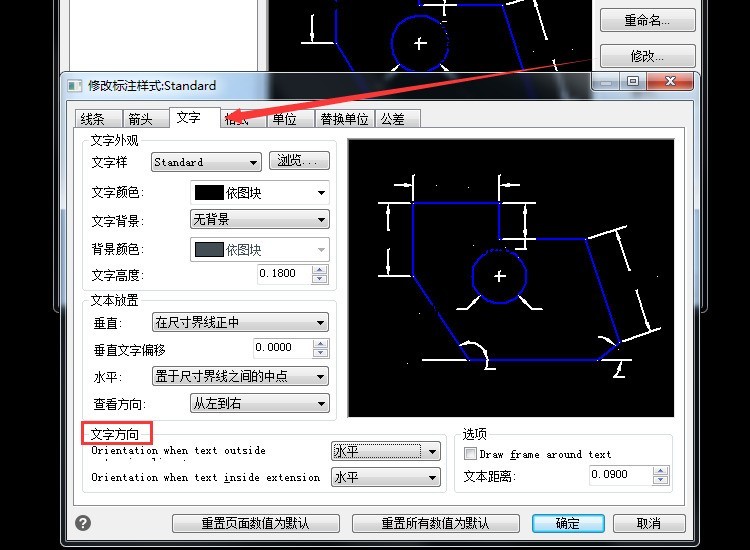750x550 pixels.
Task: Decrease 文字高度 with down arrow
Action: point(320,279)
